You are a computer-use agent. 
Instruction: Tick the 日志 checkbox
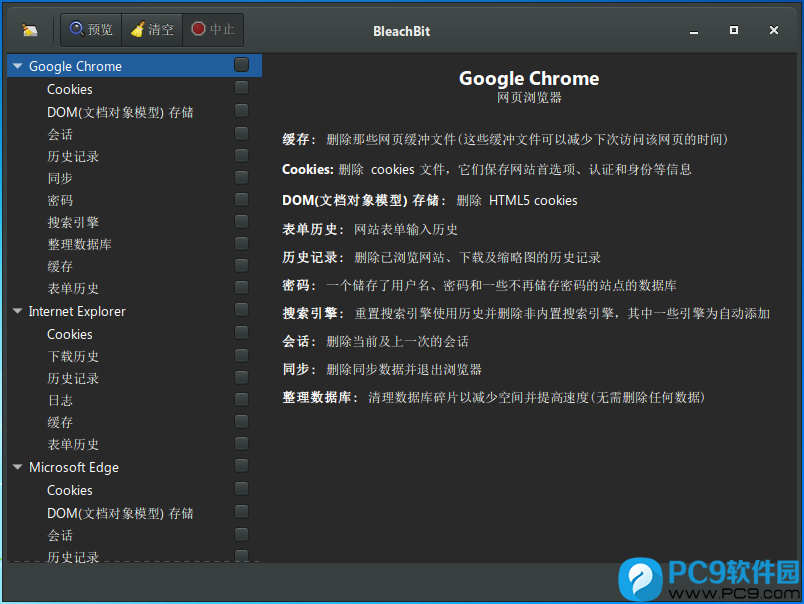[242, 399]
